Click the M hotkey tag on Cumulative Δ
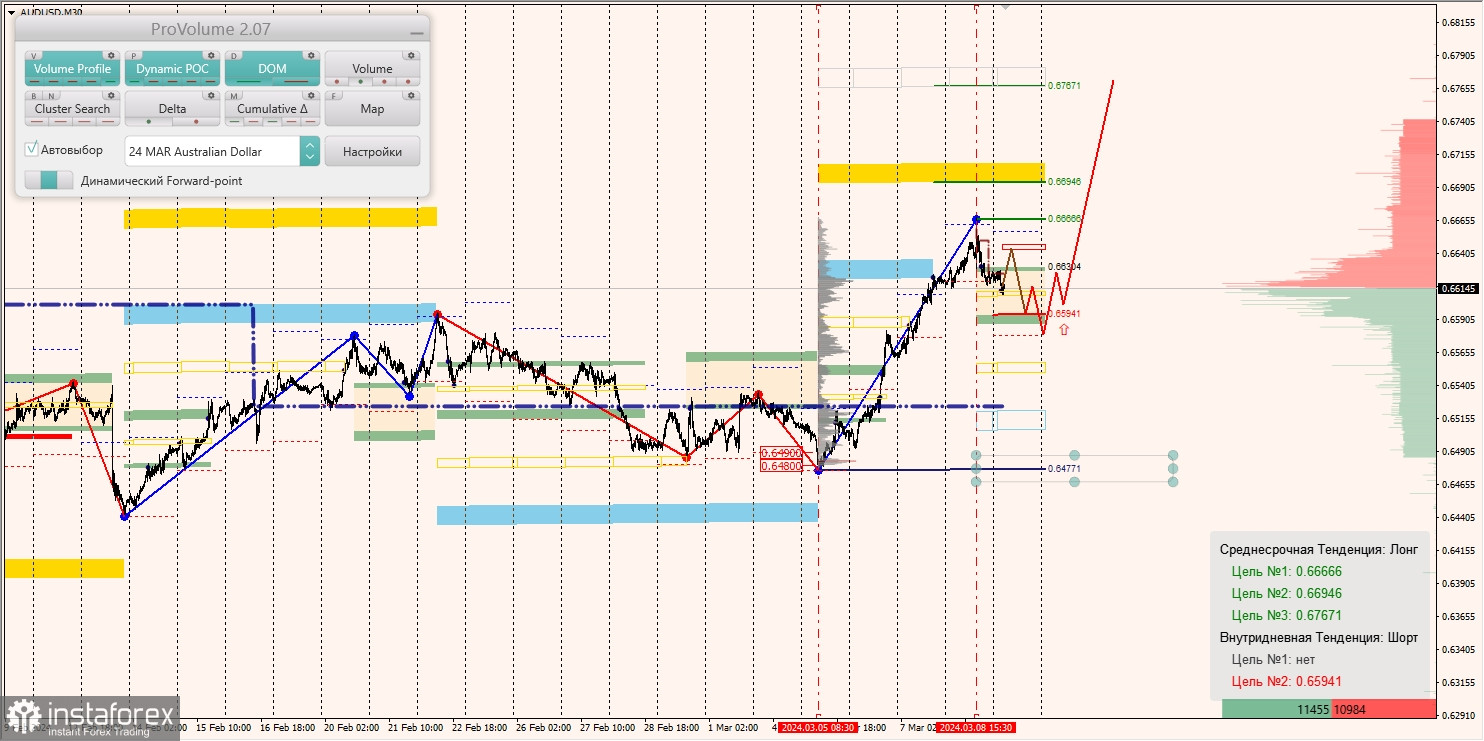Viewport: 1484px width, 741px height. 234,96
